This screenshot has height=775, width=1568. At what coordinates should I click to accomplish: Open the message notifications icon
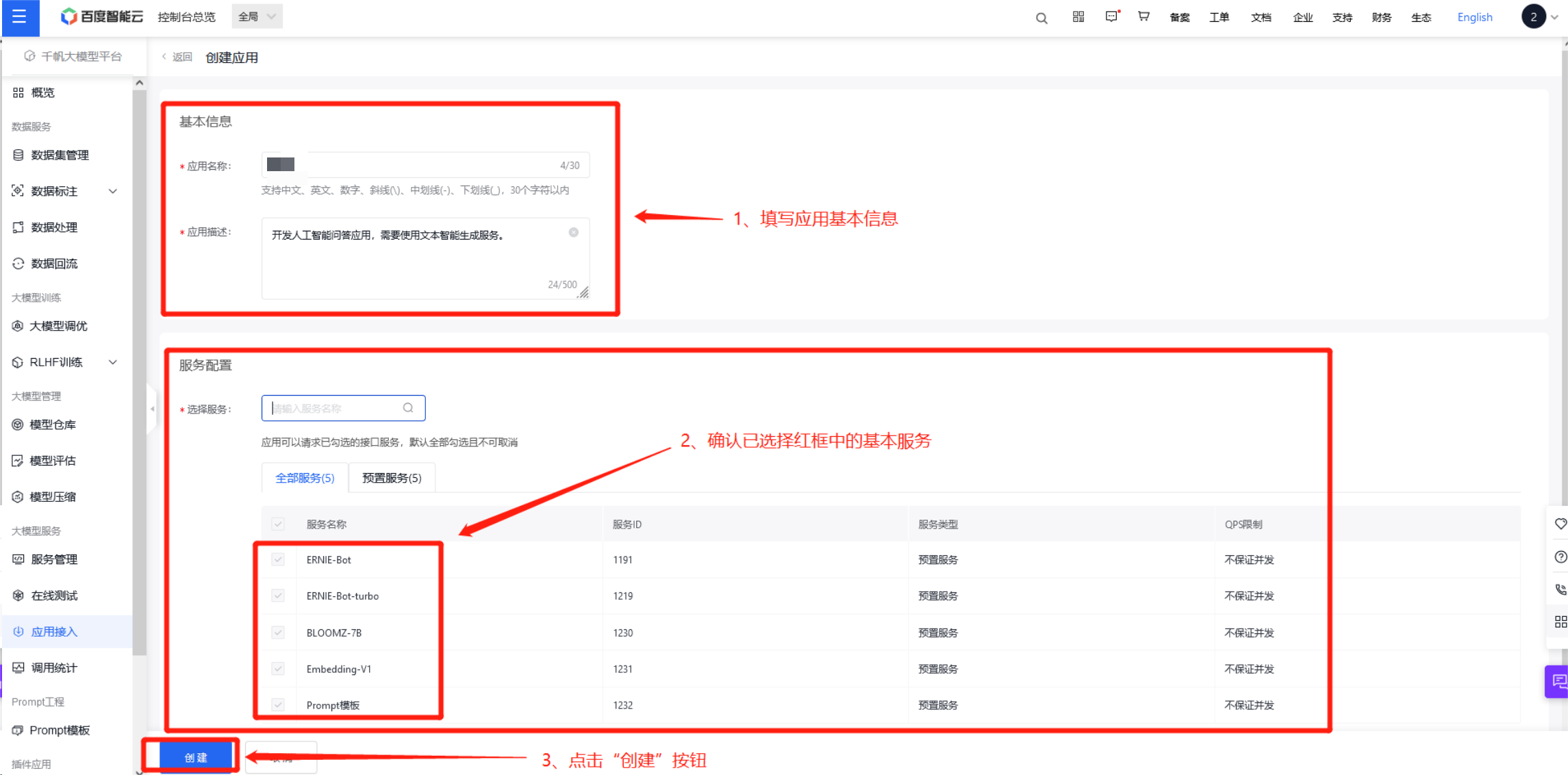coord(1111,16)
